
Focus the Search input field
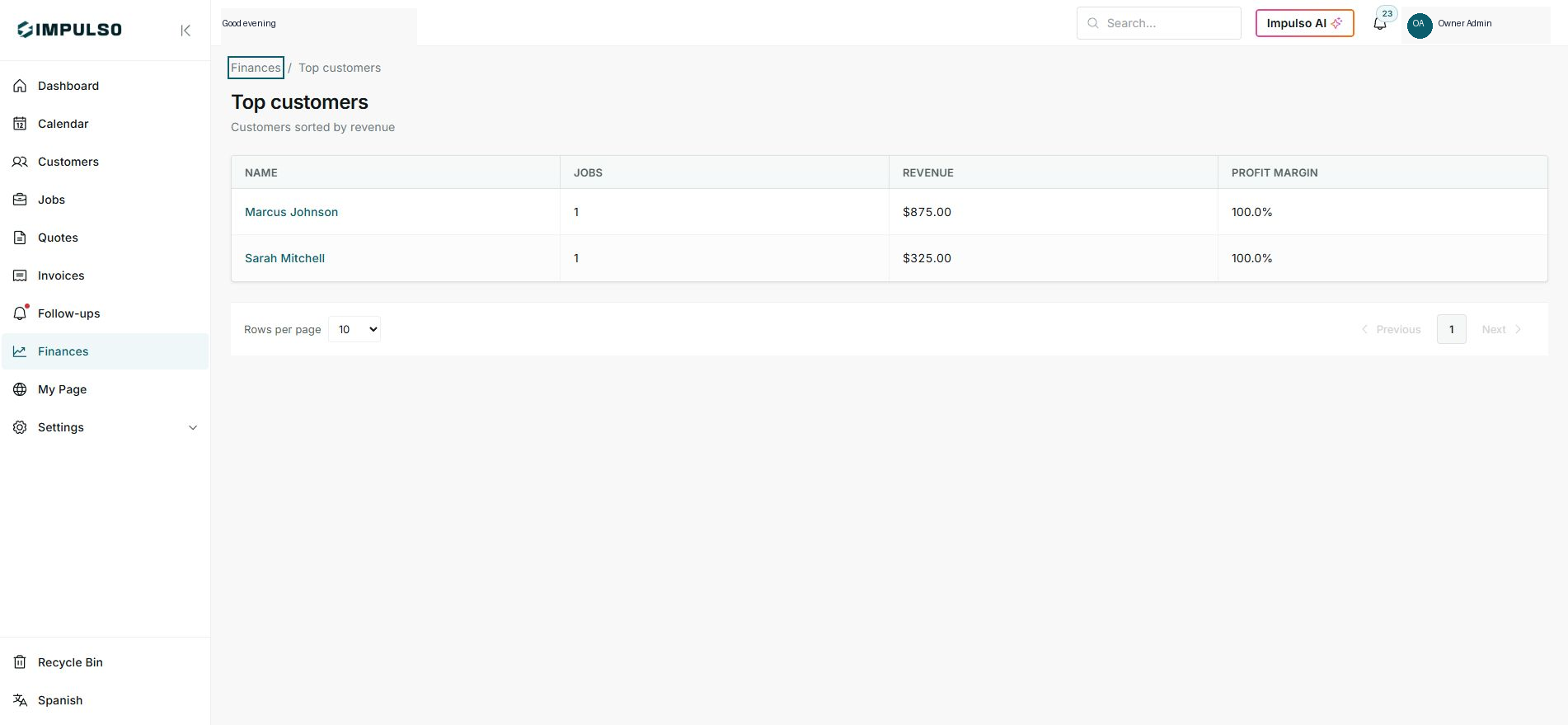pyautogui.click(x=1159, y=23)
